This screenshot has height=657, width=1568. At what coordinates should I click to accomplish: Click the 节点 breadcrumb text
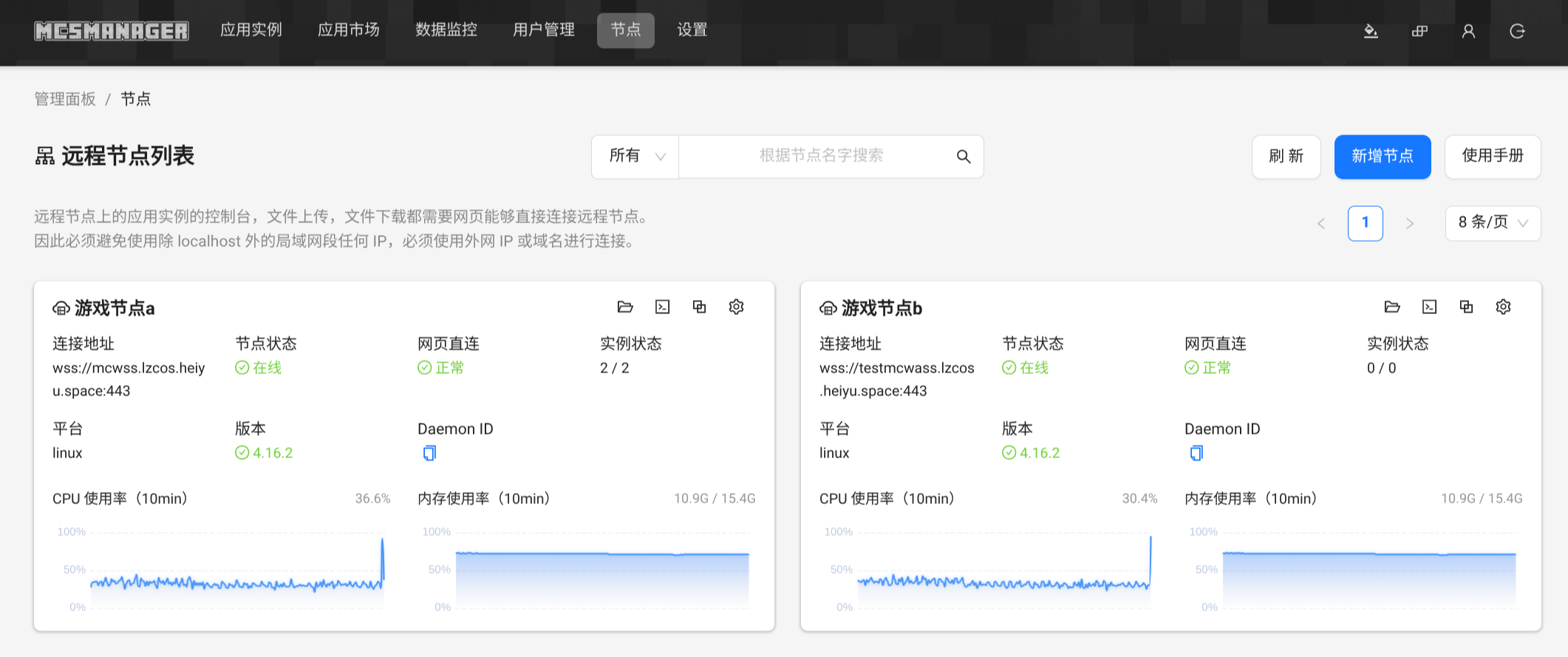[x=136, y=99]
